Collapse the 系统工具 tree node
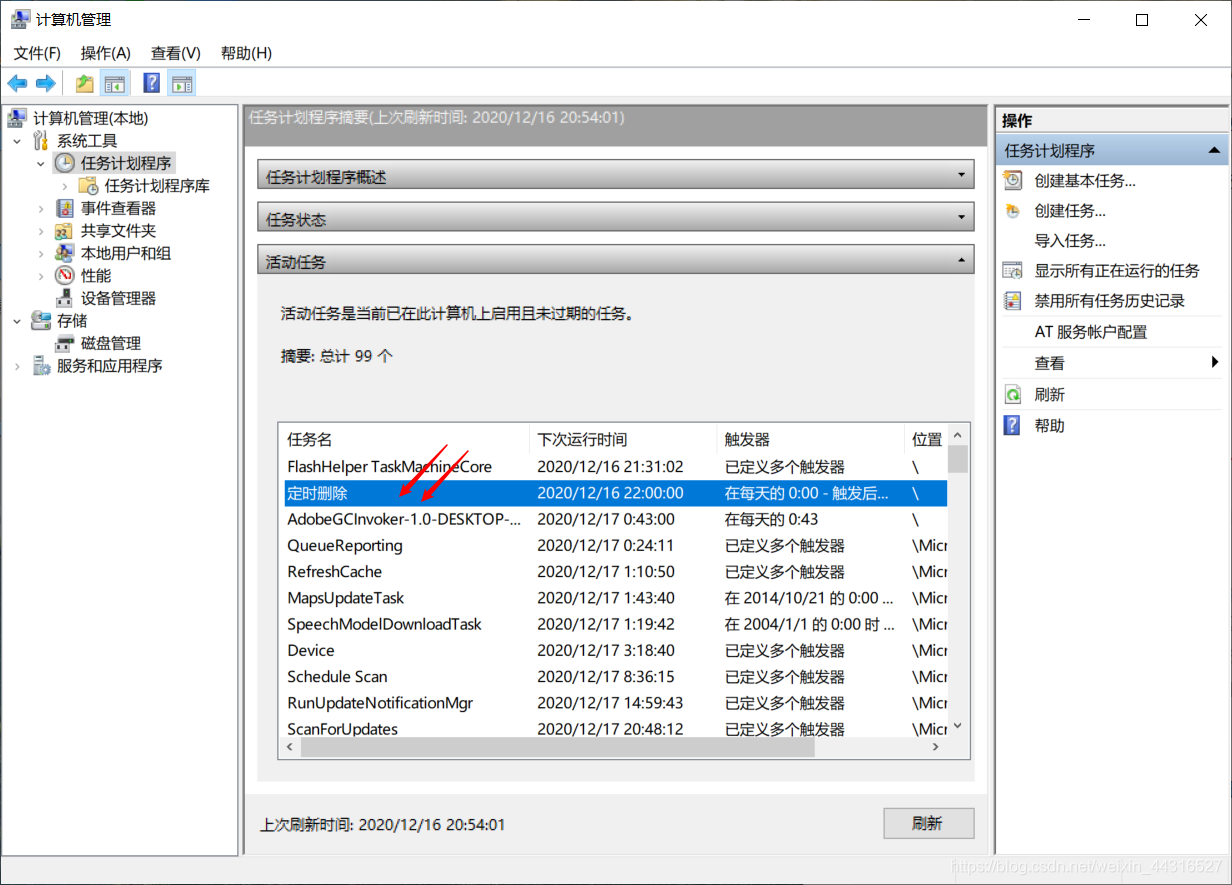 click(x=17, y=141)
